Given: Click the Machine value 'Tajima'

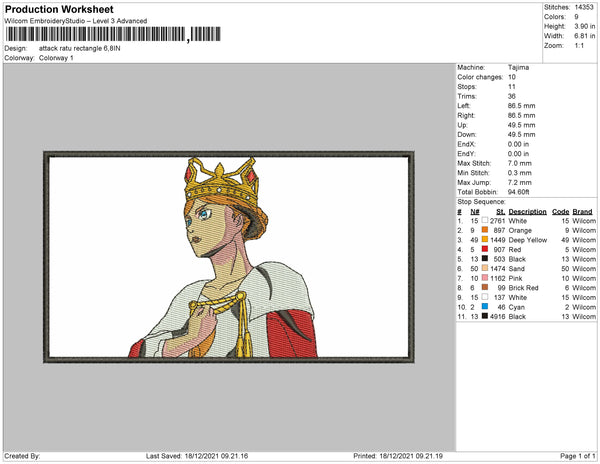Looking at the screenshot, I should [518, 67].
